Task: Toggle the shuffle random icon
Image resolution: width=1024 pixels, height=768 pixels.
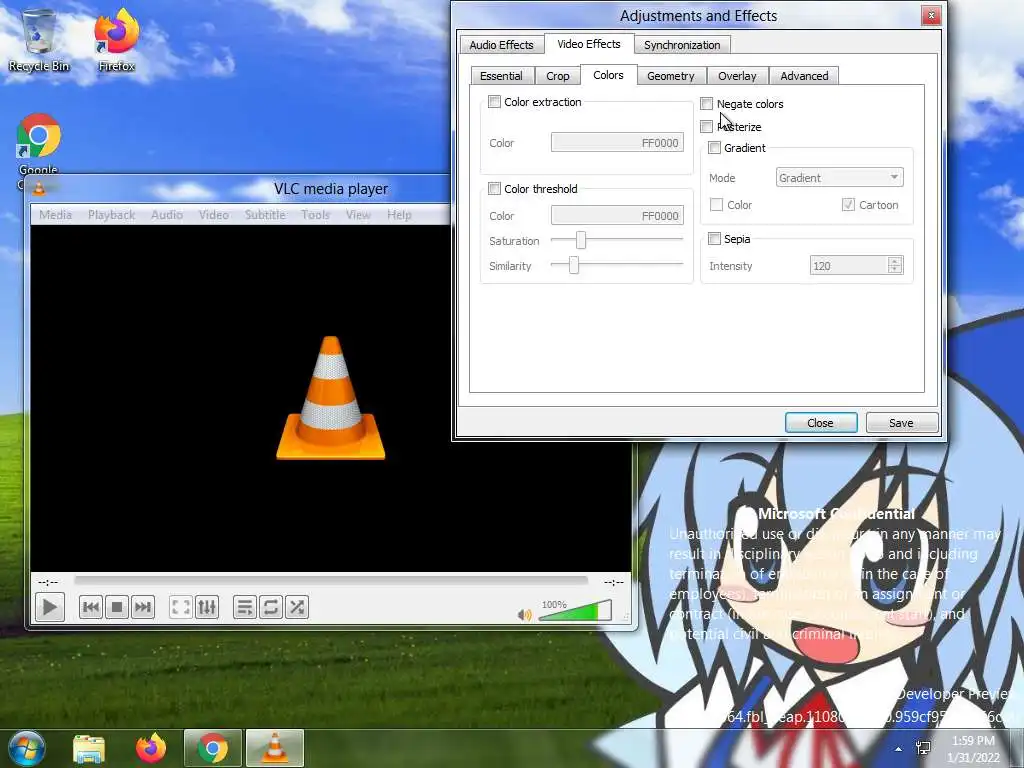Action: pyautogui.click(x=296, y=607)
